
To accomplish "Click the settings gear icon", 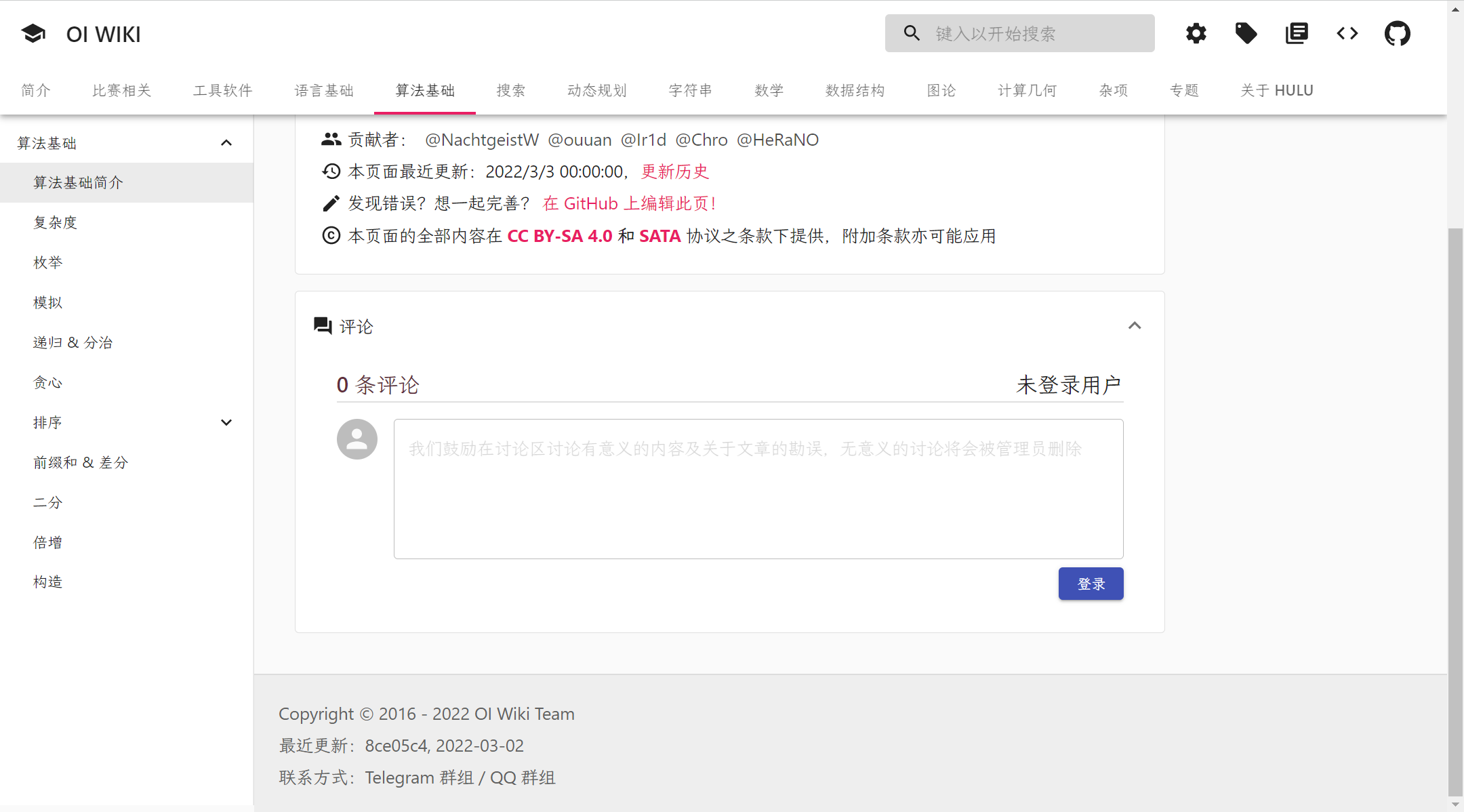I will [x=1196, y=33].
